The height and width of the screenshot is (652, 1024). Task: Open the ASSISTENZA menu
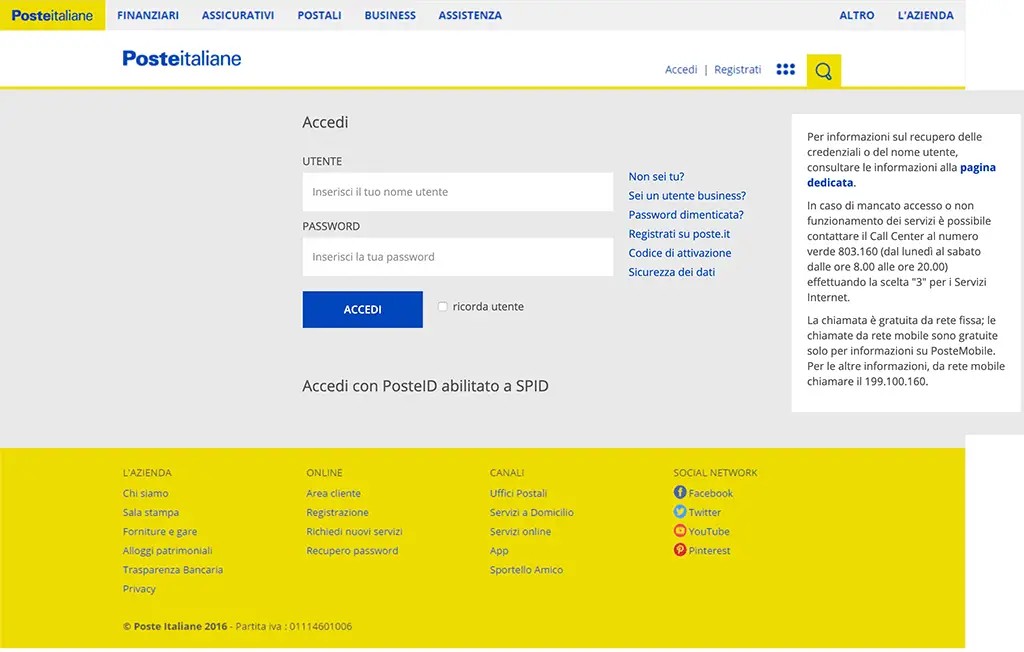pyautogui.click(x=470, y=15)
